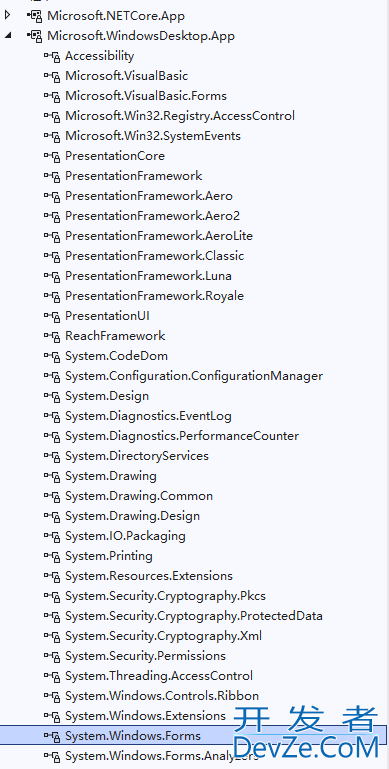Select System.Threading.AccessControl reference
Screen dimensions: 389x769
159,676
